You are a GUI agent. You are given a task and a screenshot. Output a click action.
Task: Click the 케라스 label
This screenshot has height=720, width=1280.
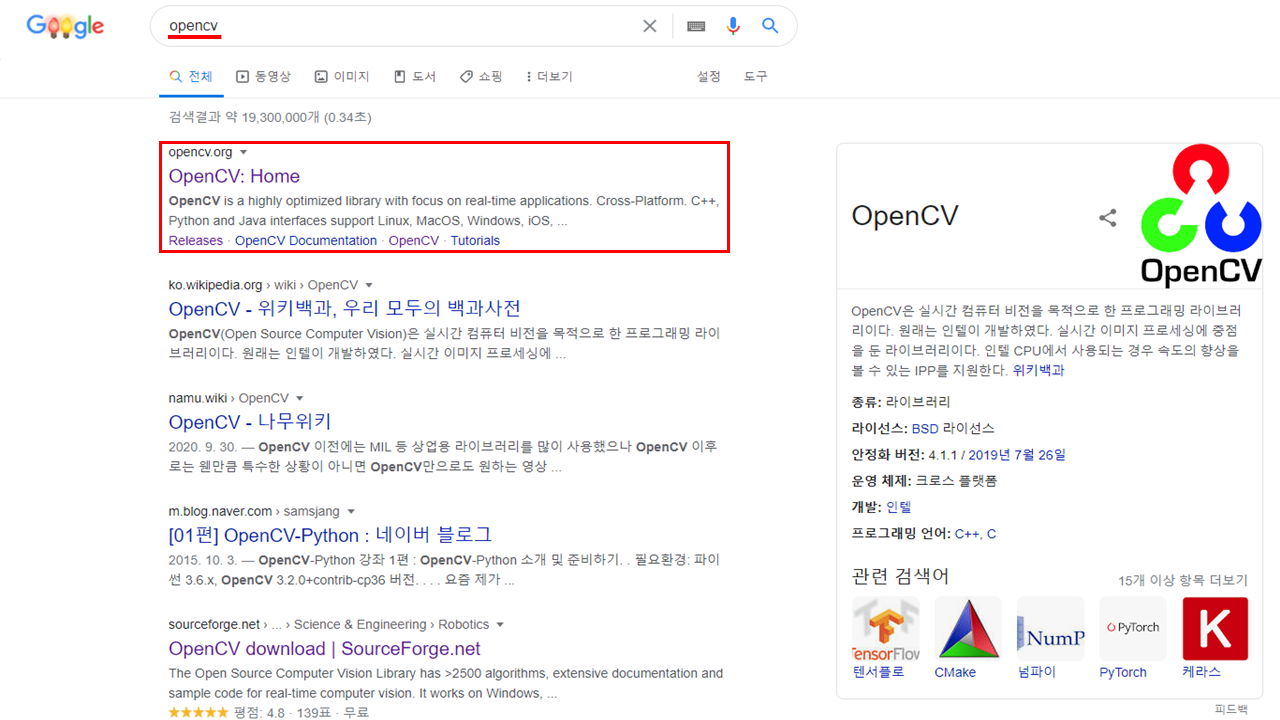[1201, 672]
